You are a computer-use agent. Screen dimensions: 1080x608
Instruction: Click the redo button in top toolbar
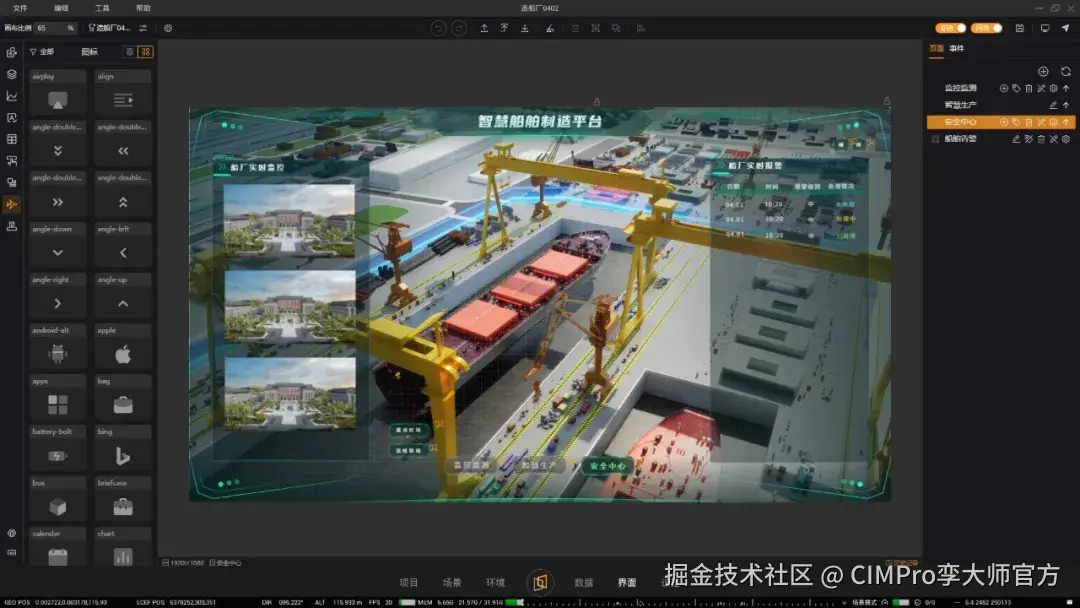click(459, 28)
